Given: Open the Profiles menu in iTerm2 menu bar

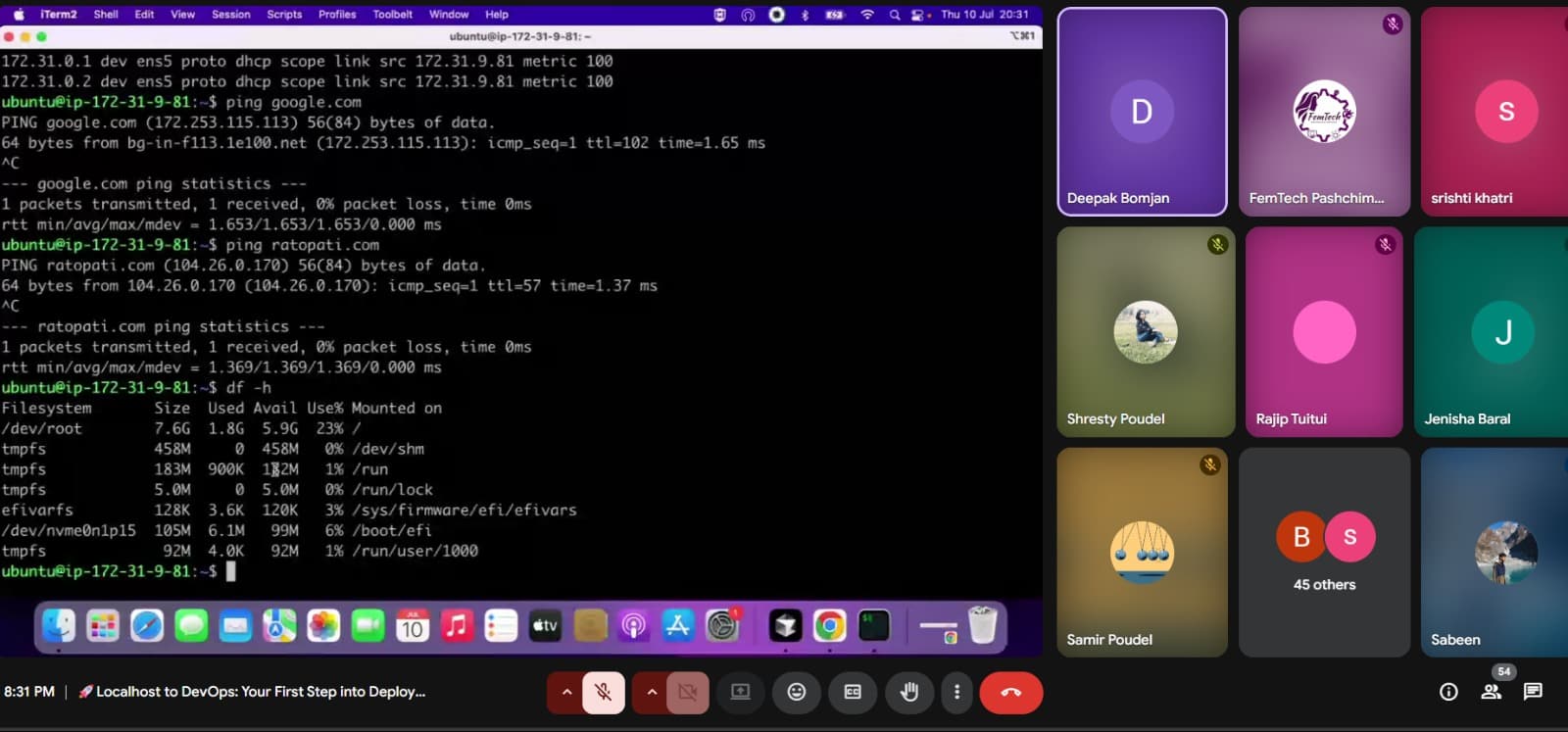Looking at the screenshot, I should pos(337,15).
